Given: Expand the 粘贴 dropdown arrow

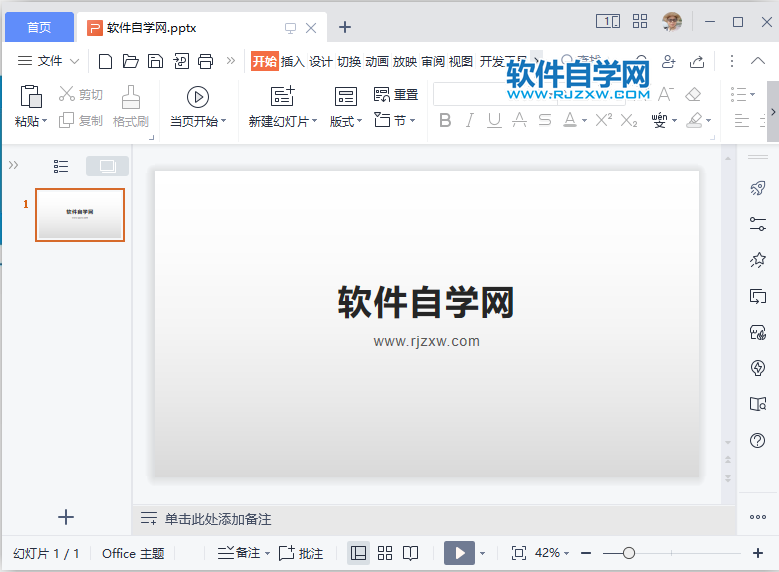Looking at the screenshot, I should [x=44, y=121].
